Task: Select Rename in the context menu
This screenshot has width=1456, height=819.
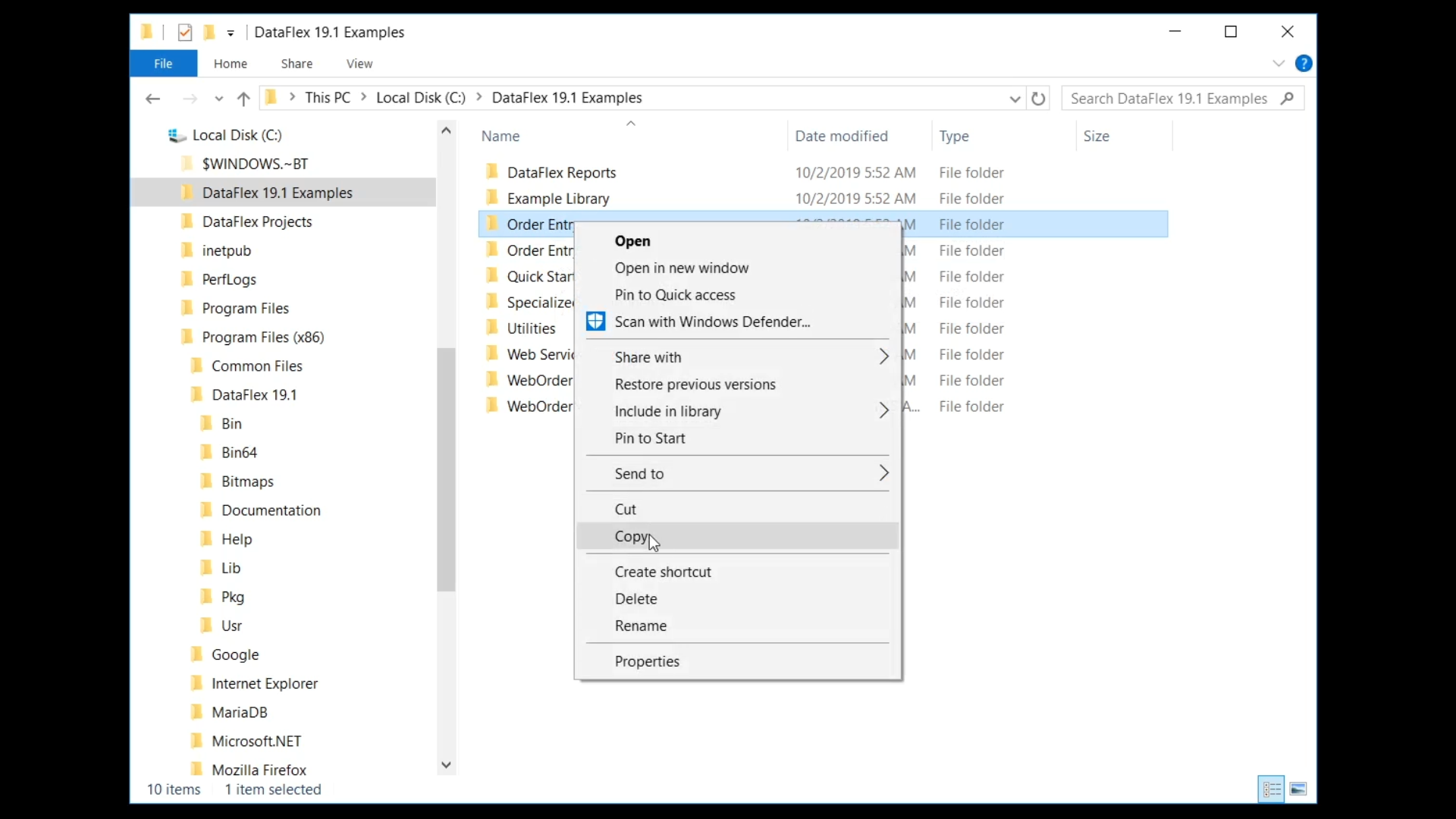Action: coord(641,626)
